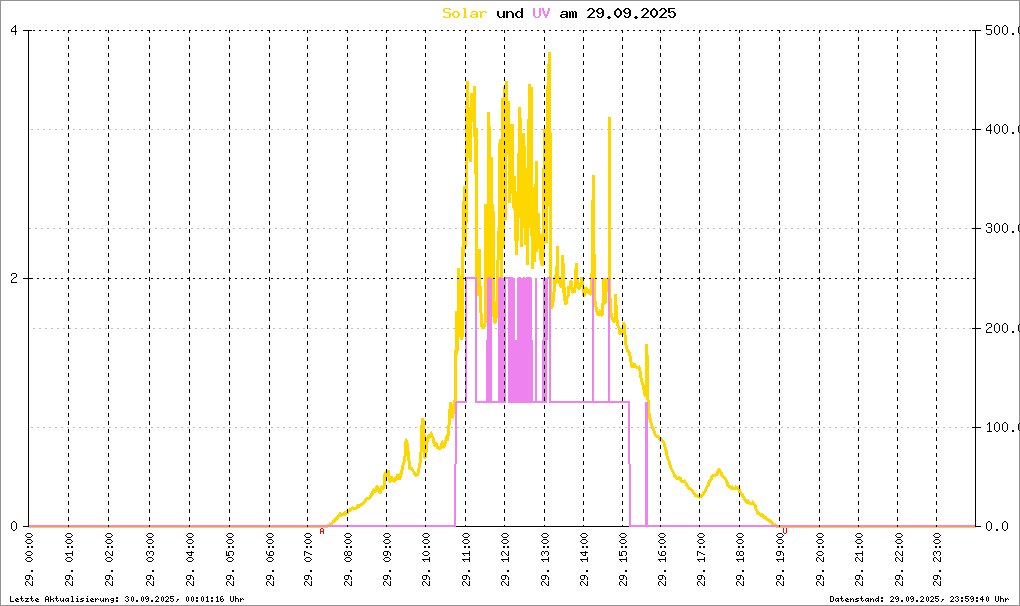Click the "29. 12:00" time axis label
Image resolution: width=1020 pixels, height=606 pixels.
[x=505, y=560]
